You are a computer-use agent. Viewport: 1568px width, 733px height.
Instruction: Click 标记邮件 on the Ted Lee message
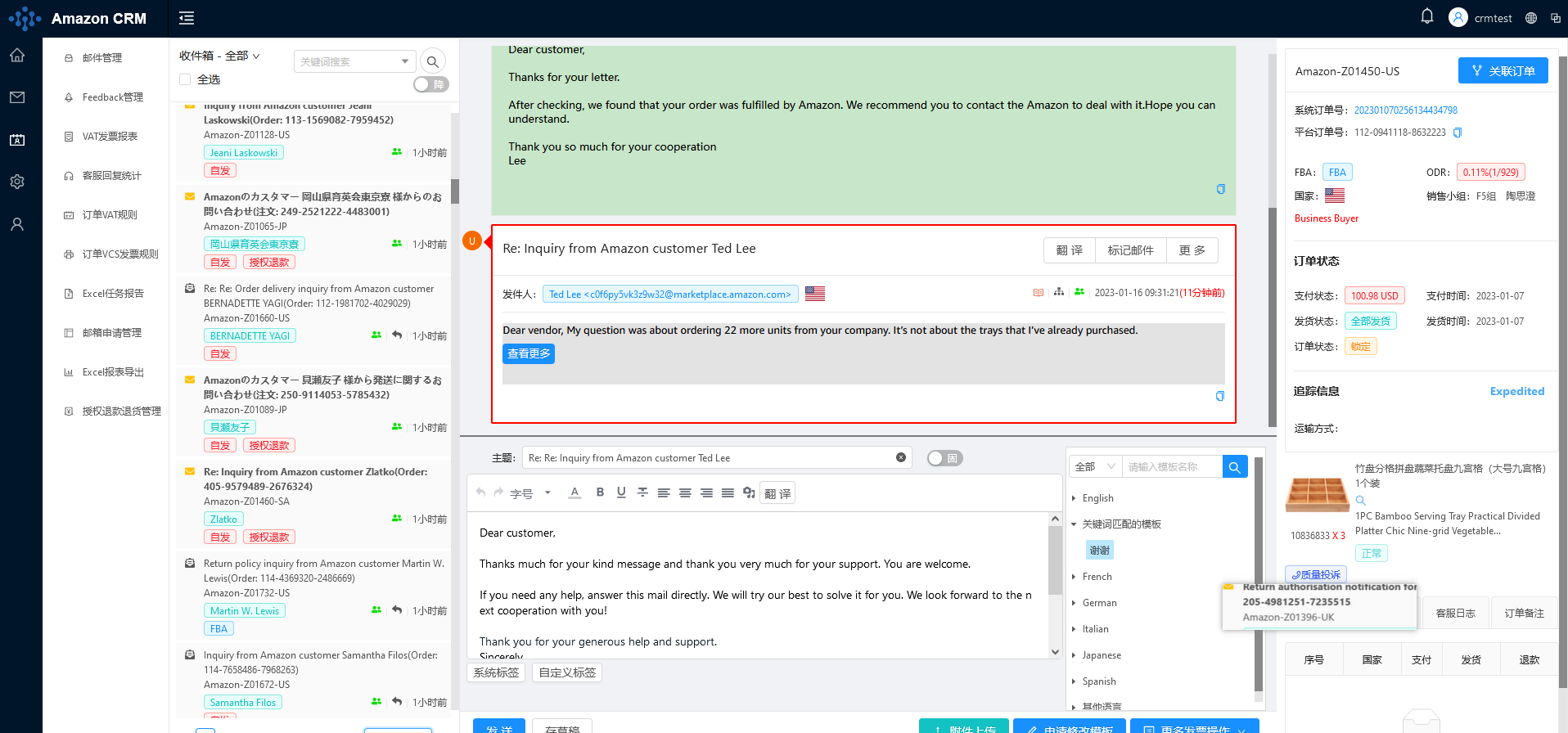click(x=1130, y=250)
